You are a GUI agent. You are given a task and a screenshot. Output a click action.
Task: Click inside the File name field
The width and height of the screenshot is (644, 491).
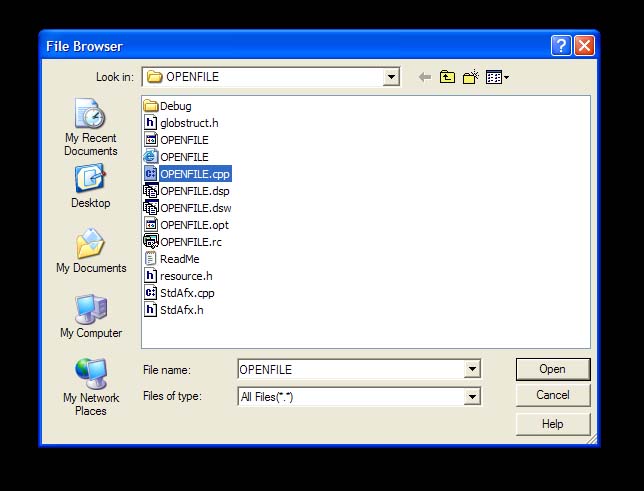(350, 370)
